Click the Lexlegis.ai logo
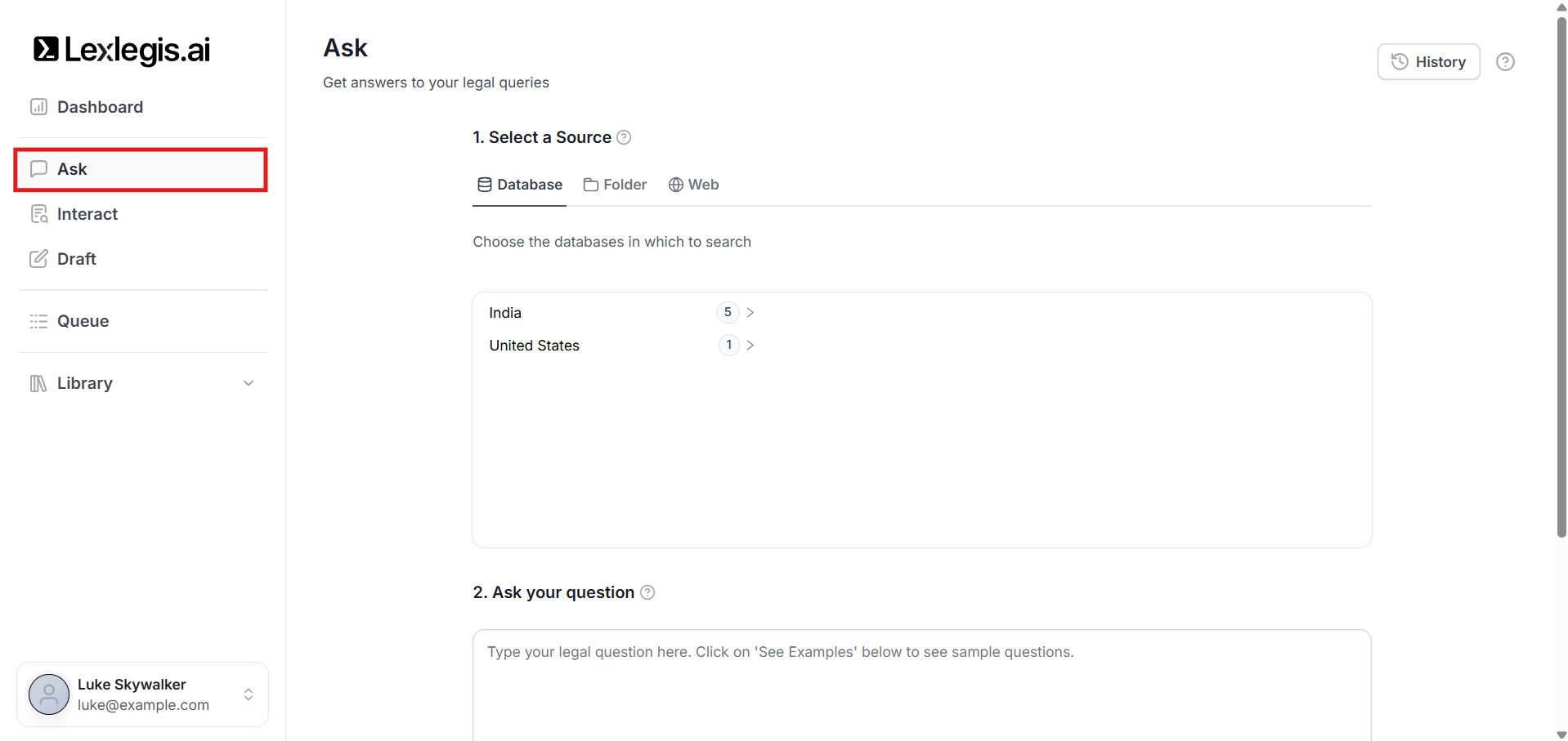The image size is (1568, 741). tap(122, 50)
